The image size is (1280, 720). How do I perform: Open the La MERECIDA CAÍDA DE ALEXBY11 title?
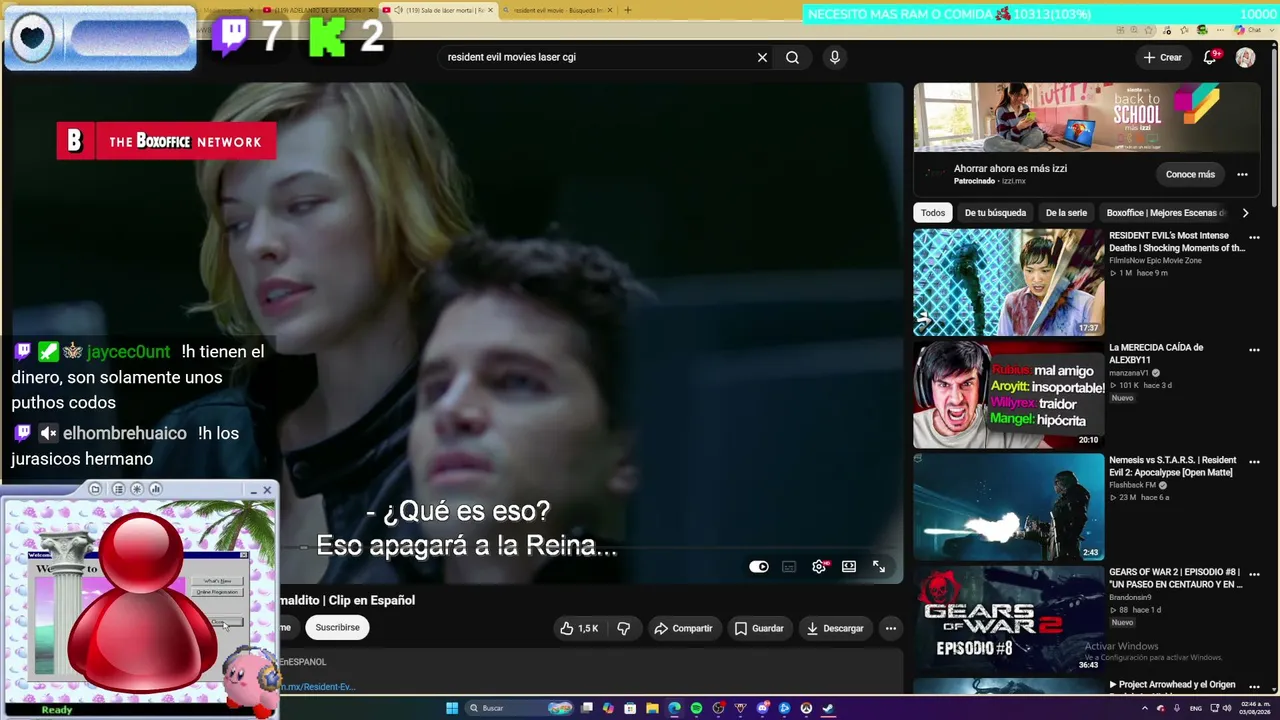[1156, 354]
